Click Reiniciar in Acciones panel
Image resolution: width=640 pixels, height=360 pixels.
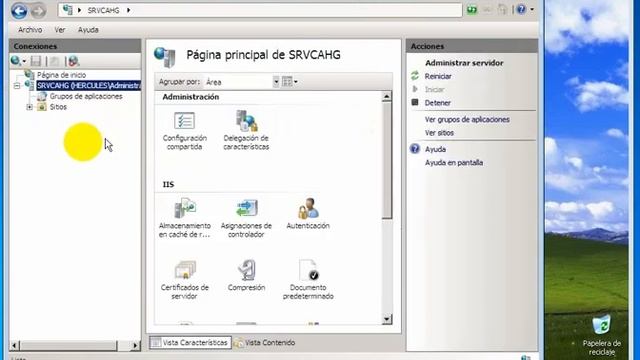[438, 76]
